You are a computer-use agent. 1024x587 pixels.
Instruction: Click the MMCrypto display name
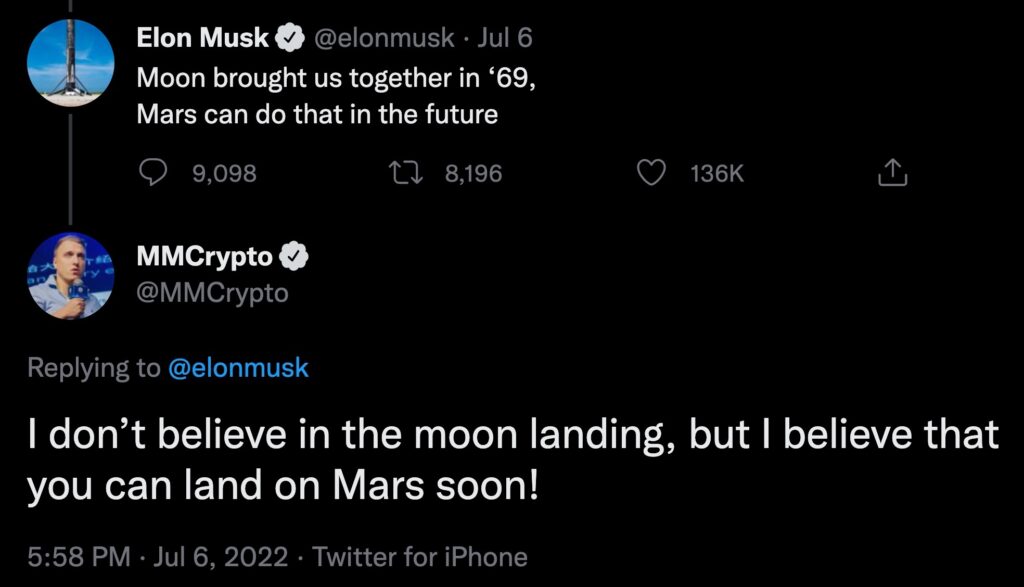pos(205,257)
